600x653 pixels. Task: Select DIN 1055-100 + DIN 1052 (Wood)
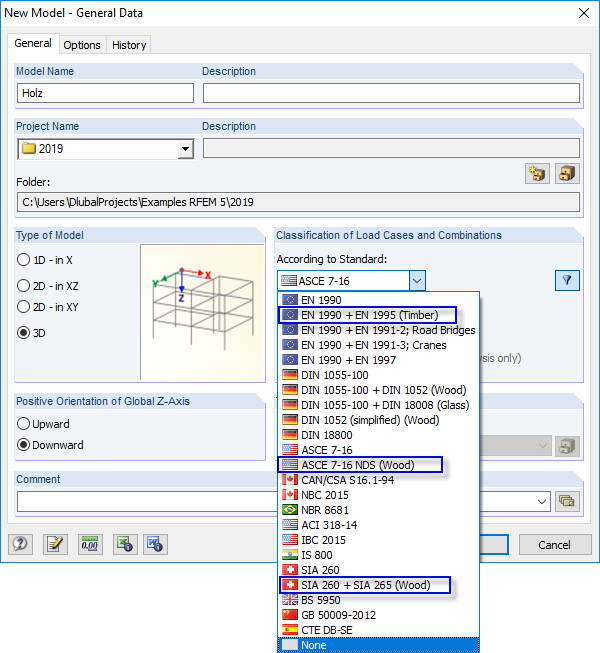378,390
